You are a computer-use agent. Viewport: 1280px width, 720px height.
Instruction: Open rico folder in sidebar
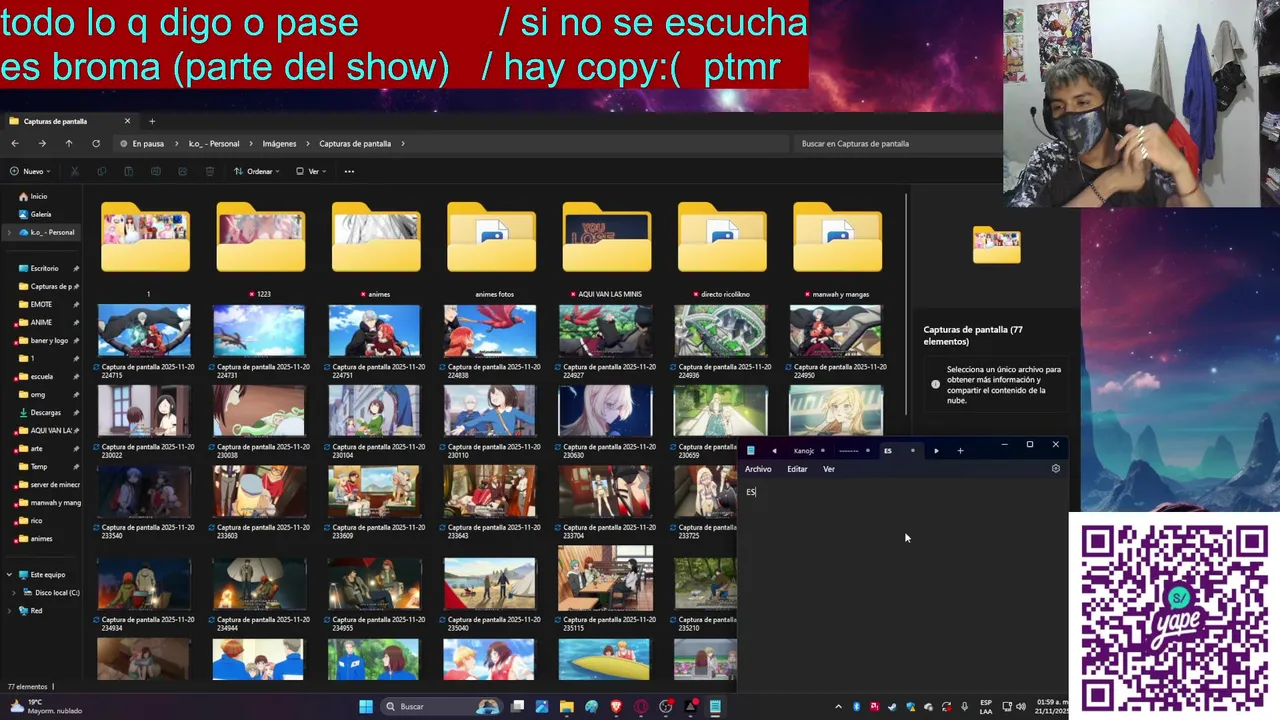click(36, 520)
